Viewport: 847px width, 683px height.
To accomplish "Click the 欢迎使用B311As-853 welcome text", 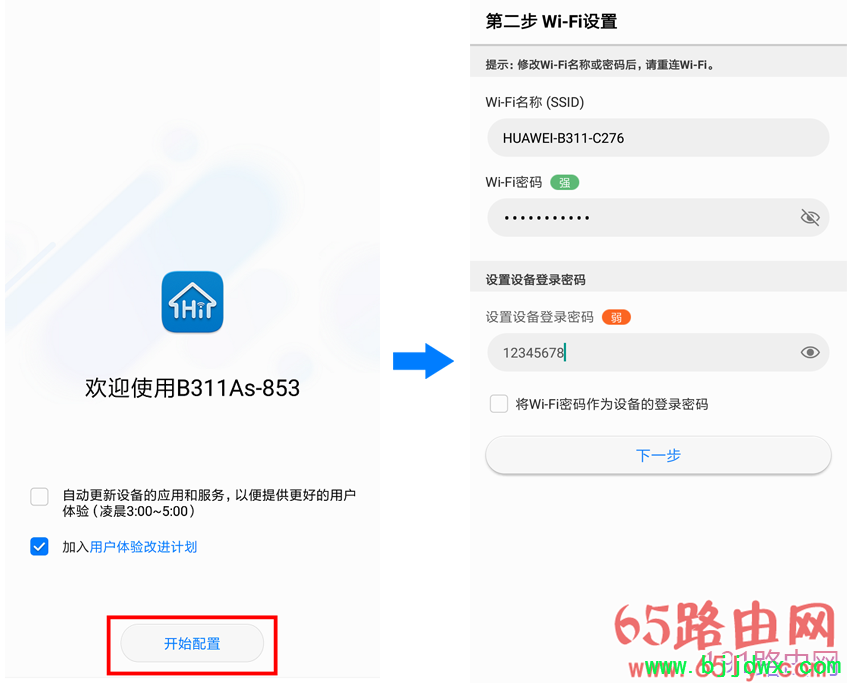I will tap(191, 388).
